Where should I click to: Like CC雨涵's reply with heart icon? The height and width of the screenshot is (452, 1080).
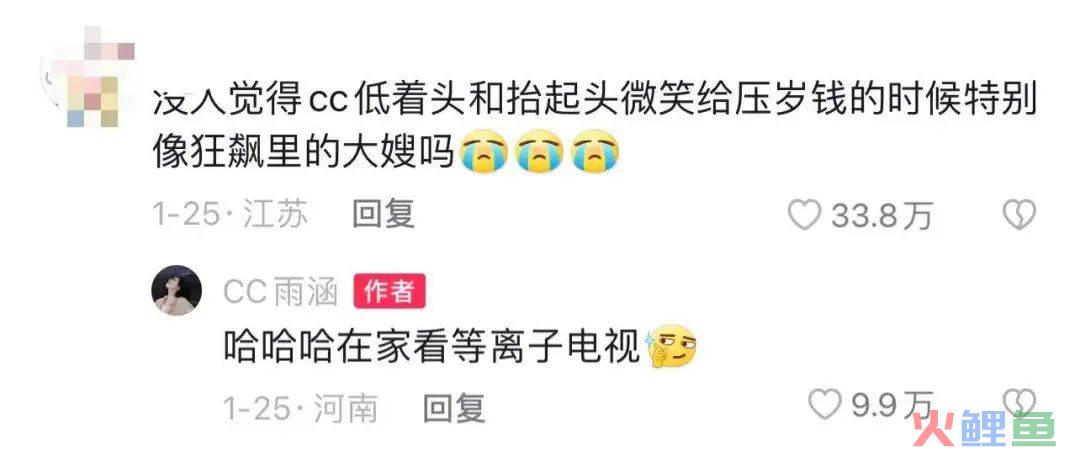click(824, 404)
